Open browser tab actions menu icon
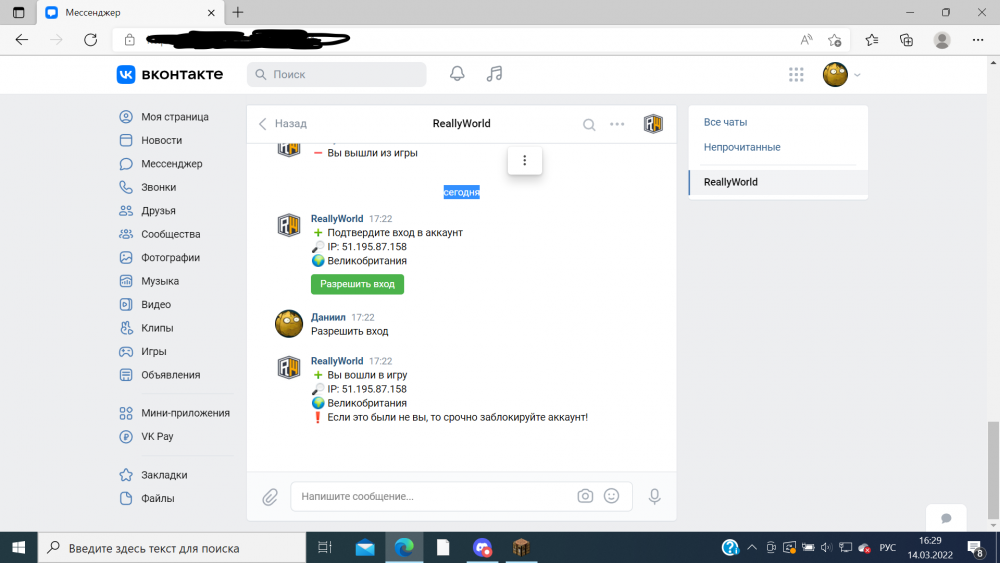1000x563 pixels. point(18,12)
